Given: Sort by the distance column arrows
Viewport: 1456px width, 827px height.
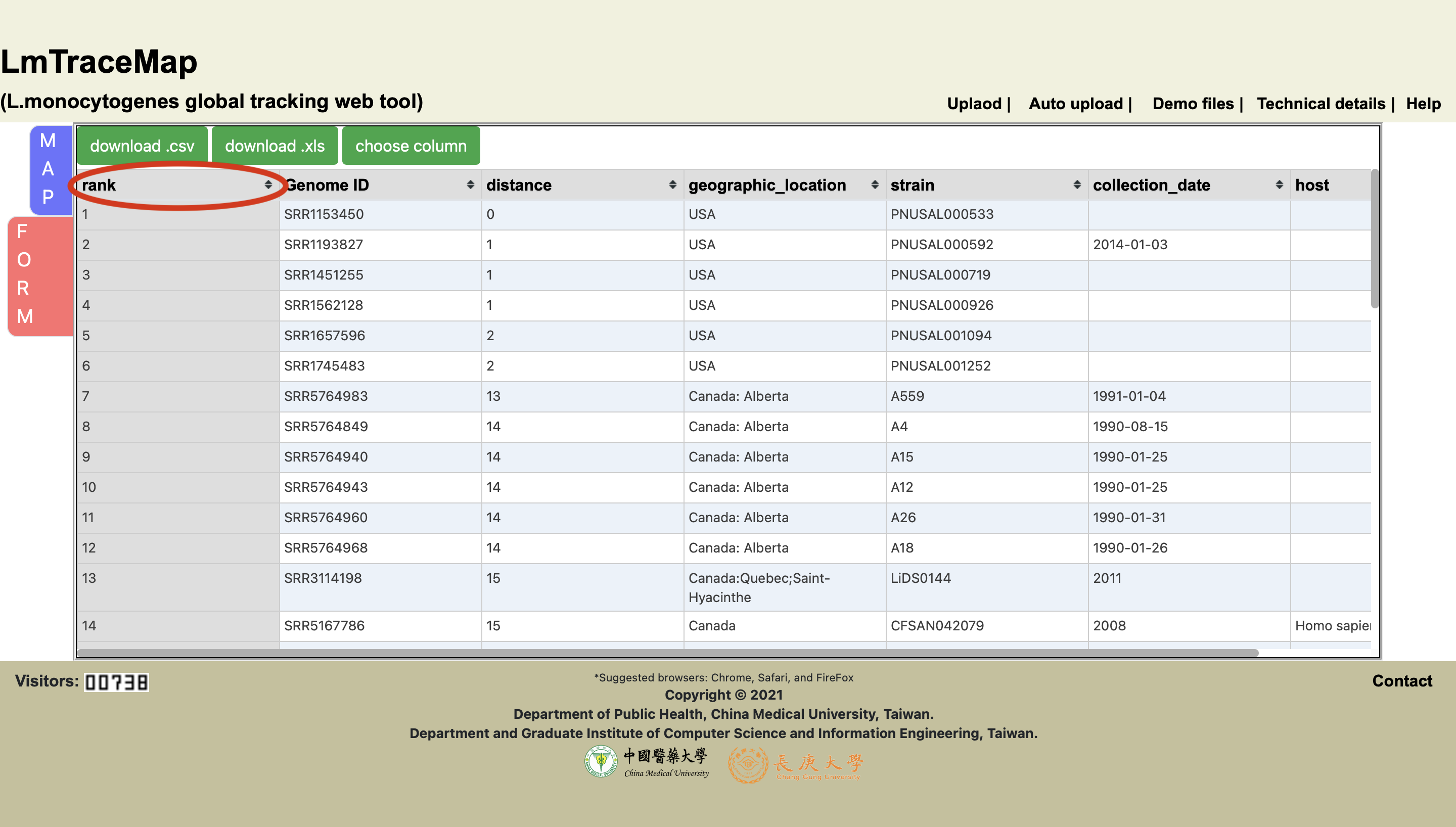Looking at the screenshot, I should tap(672, 185).
